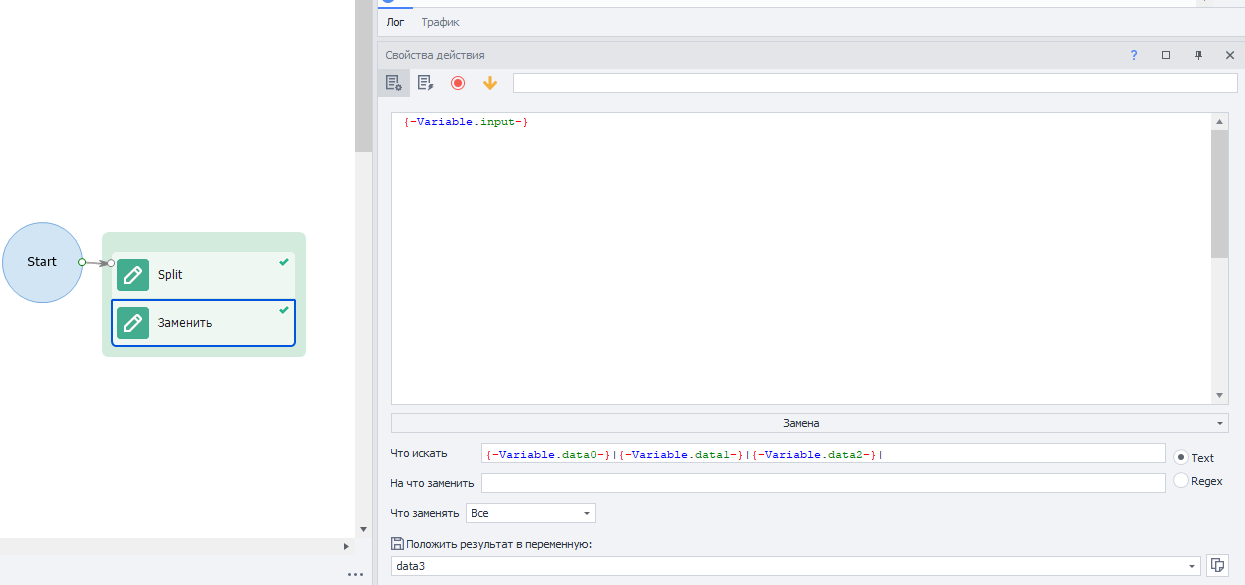The height and width of the screenshot is (585, 1245).
Task: Click the Start node on the canvas
Action: click(x=42, y=262)
